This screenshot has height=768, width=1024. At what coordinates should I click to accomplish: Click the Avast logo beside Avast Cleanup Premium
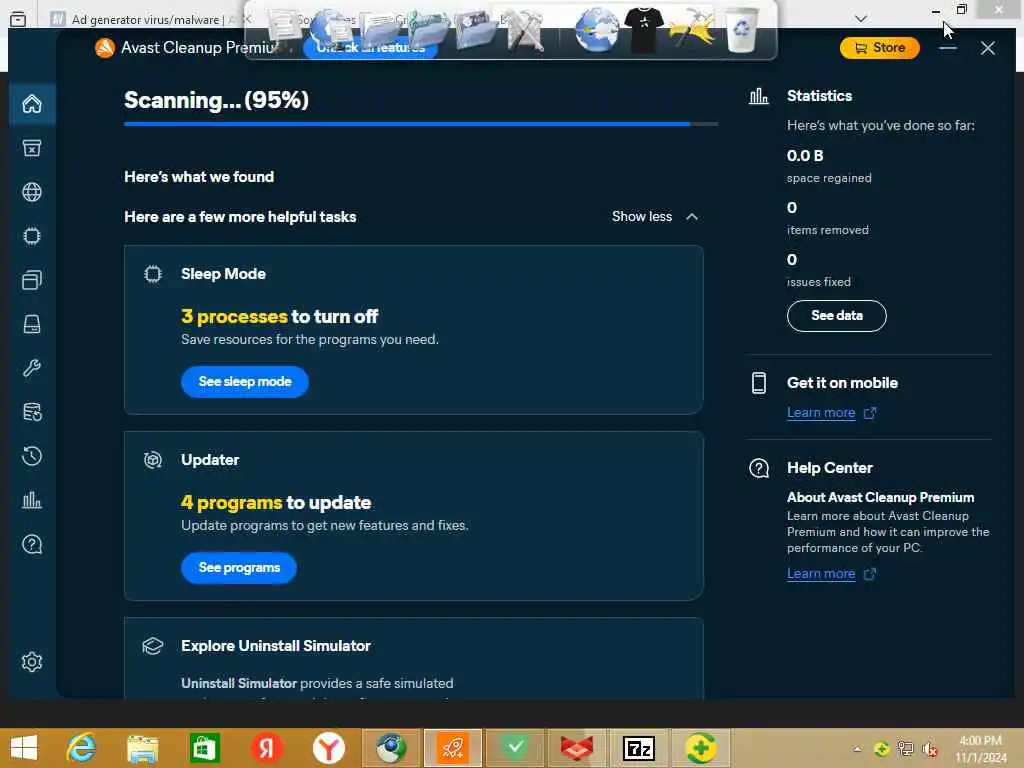(x=104, y=48)
